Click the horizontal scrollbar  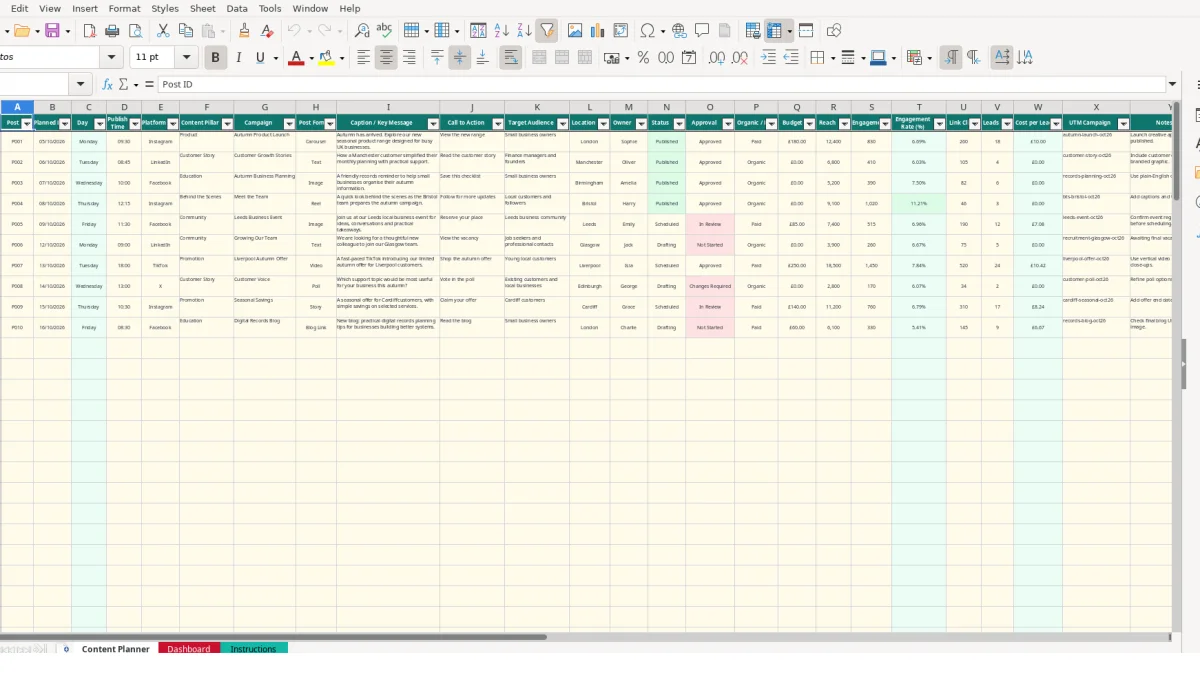pyautogui.click(x=274, y=636)
